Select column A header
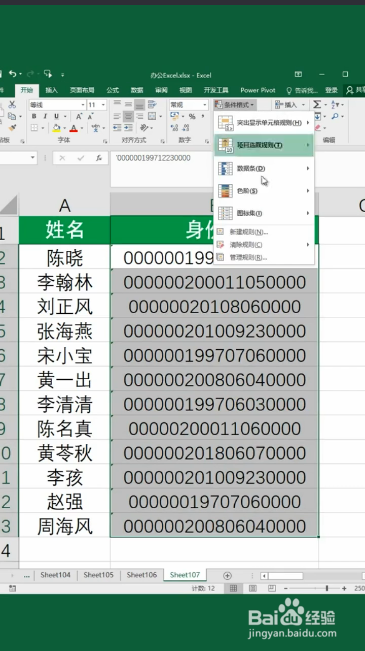The image size is (365, 651). coord(64,205)
